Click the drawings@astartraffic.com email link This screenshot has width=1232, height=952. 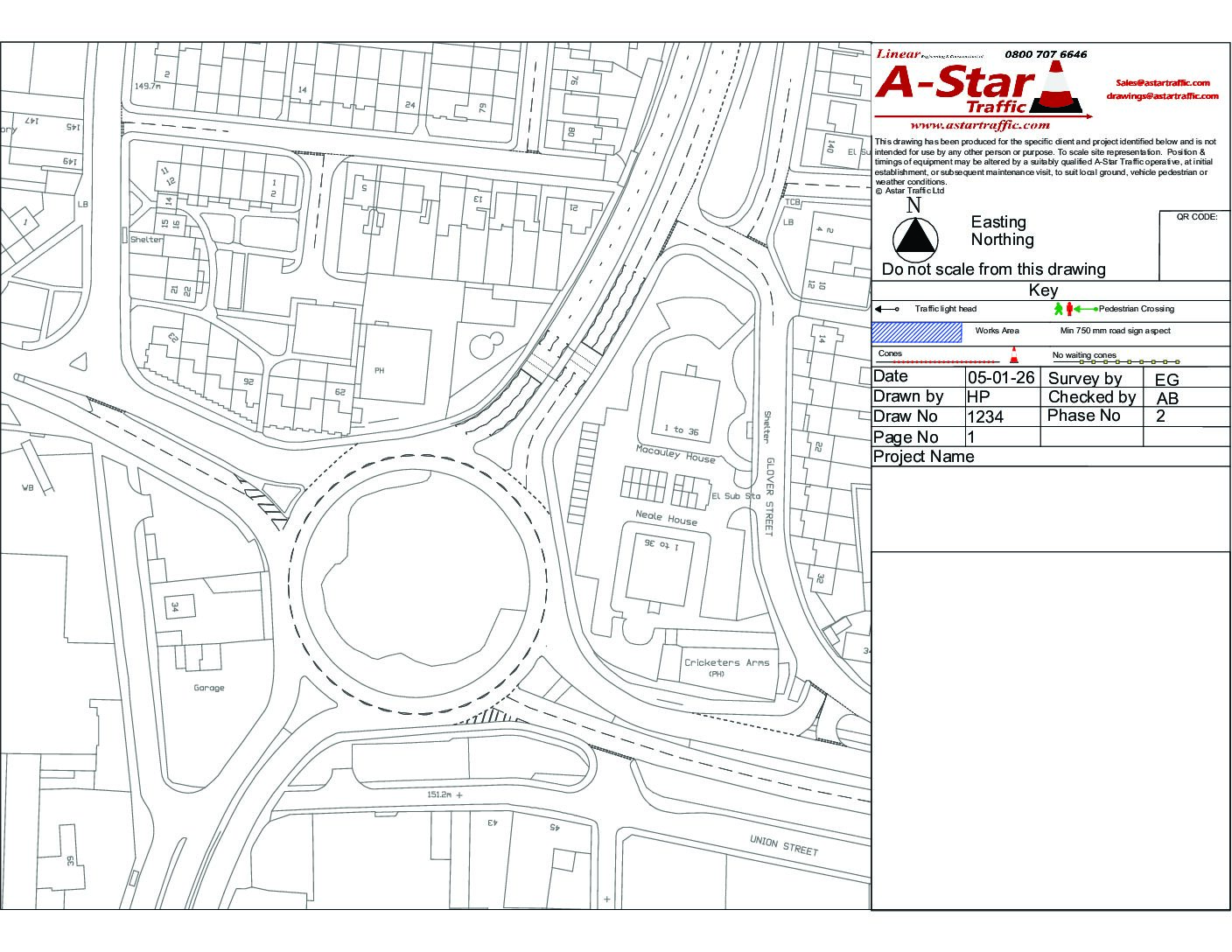(x=1162, y=96)
